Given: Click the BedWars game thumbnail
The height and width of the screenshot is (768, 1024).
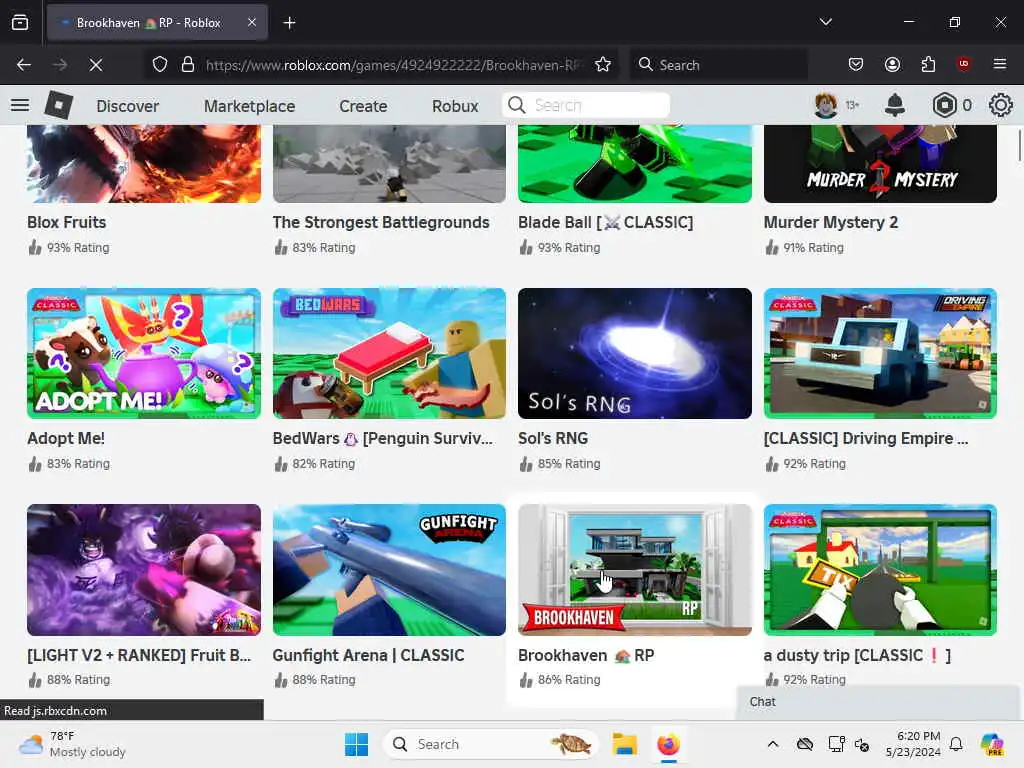Looking at the screenshot, I should [x=389, y=353].
